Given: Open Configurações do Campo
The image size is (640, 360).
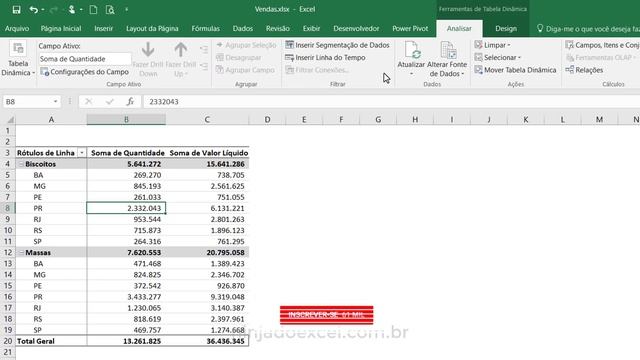Looking at the screenshot, I should (x=84, y=72).
